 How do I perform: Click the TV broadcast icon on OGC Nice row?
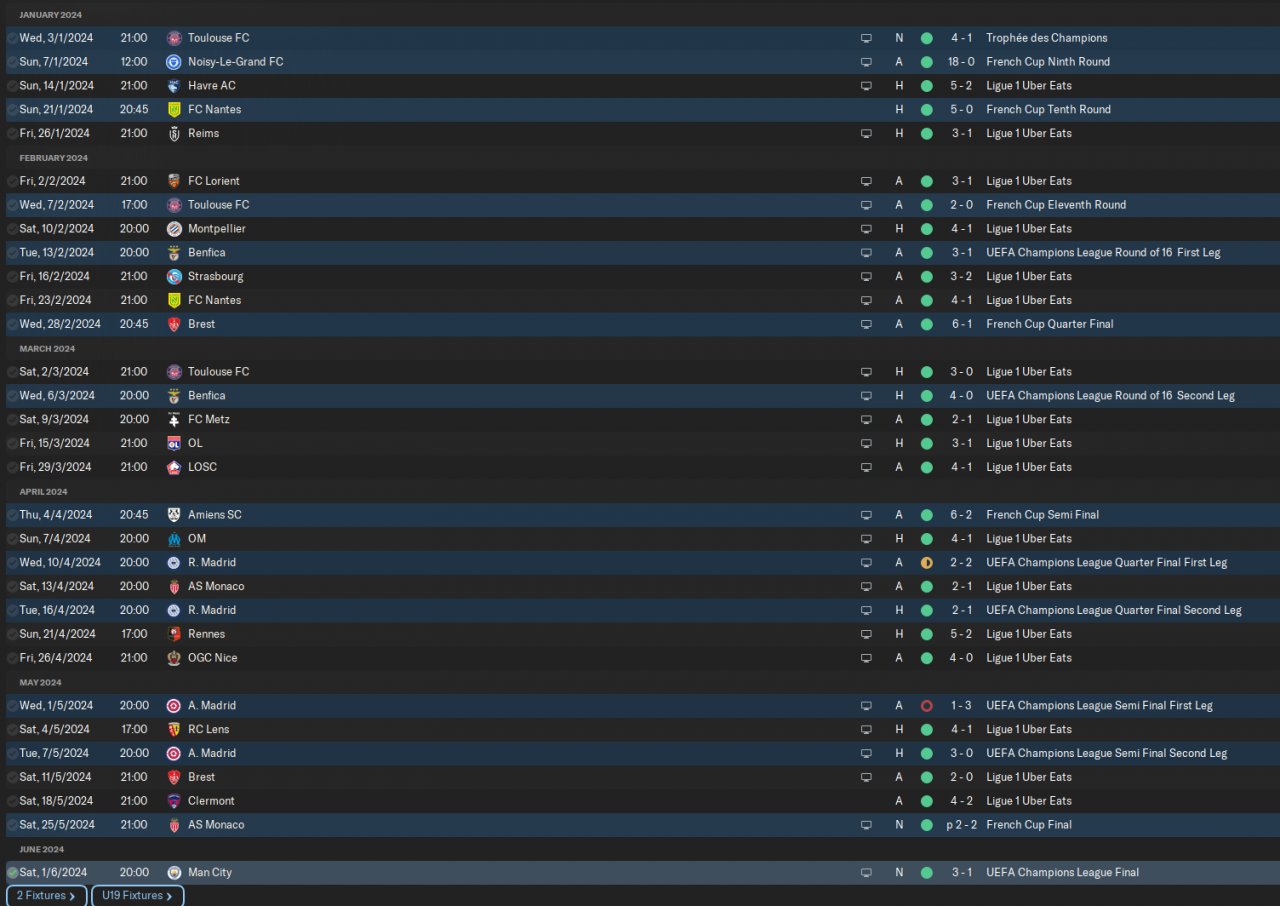click(866, 658)
